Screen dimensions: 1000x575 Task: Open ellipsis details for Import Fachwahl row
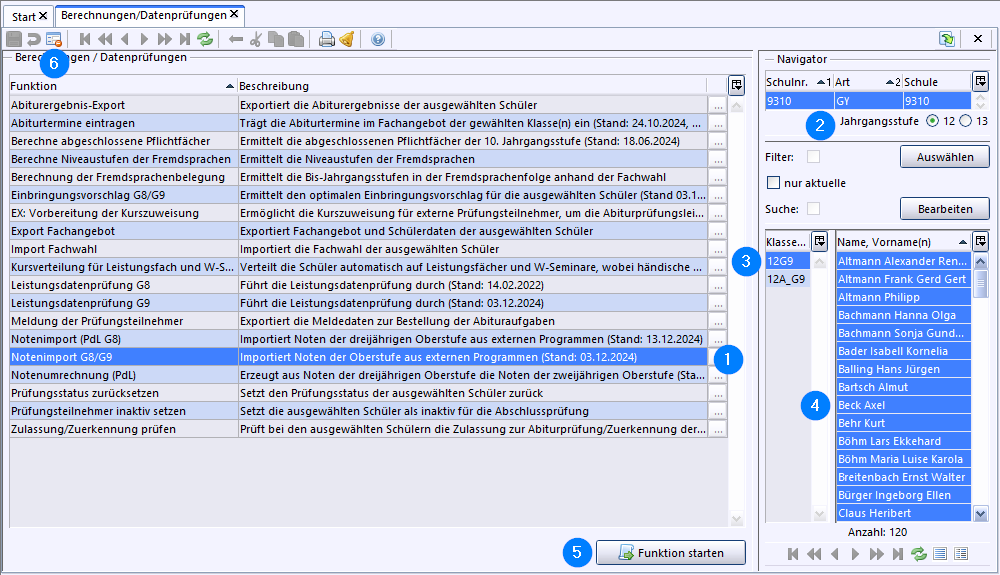click(x=718, y=249)
